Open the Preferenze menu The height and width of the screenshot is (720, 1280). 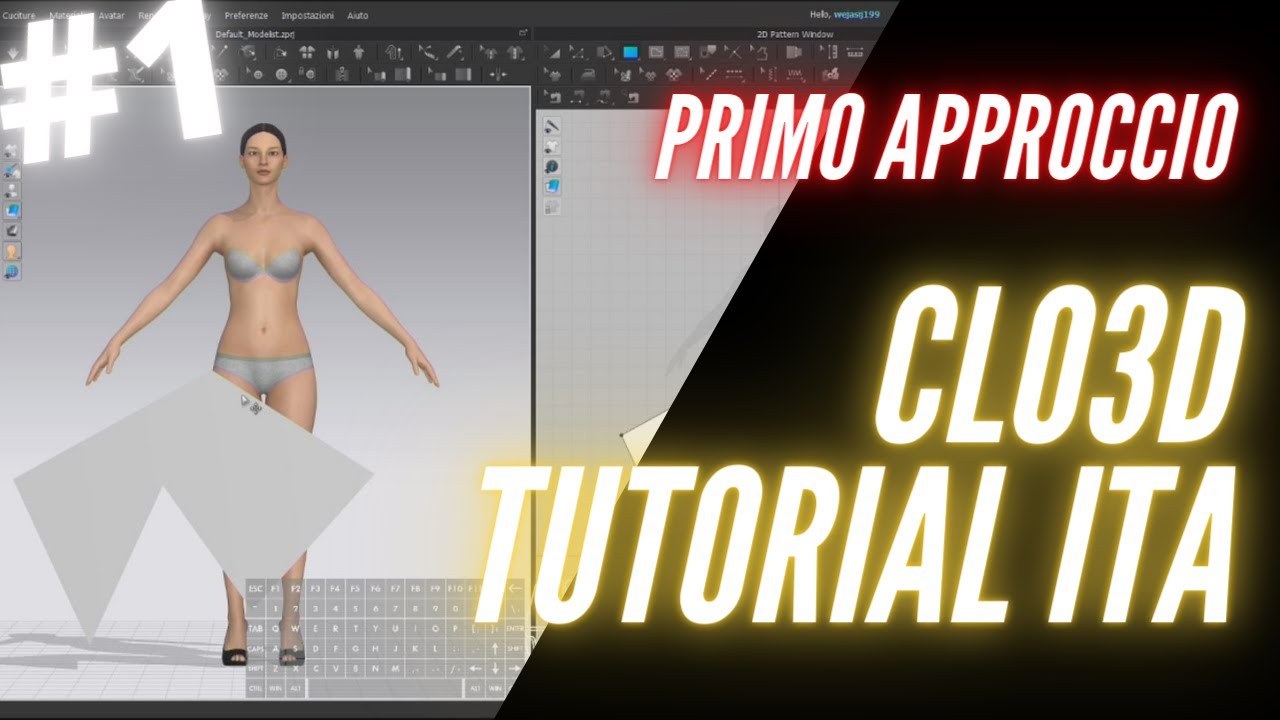point(246,15)
